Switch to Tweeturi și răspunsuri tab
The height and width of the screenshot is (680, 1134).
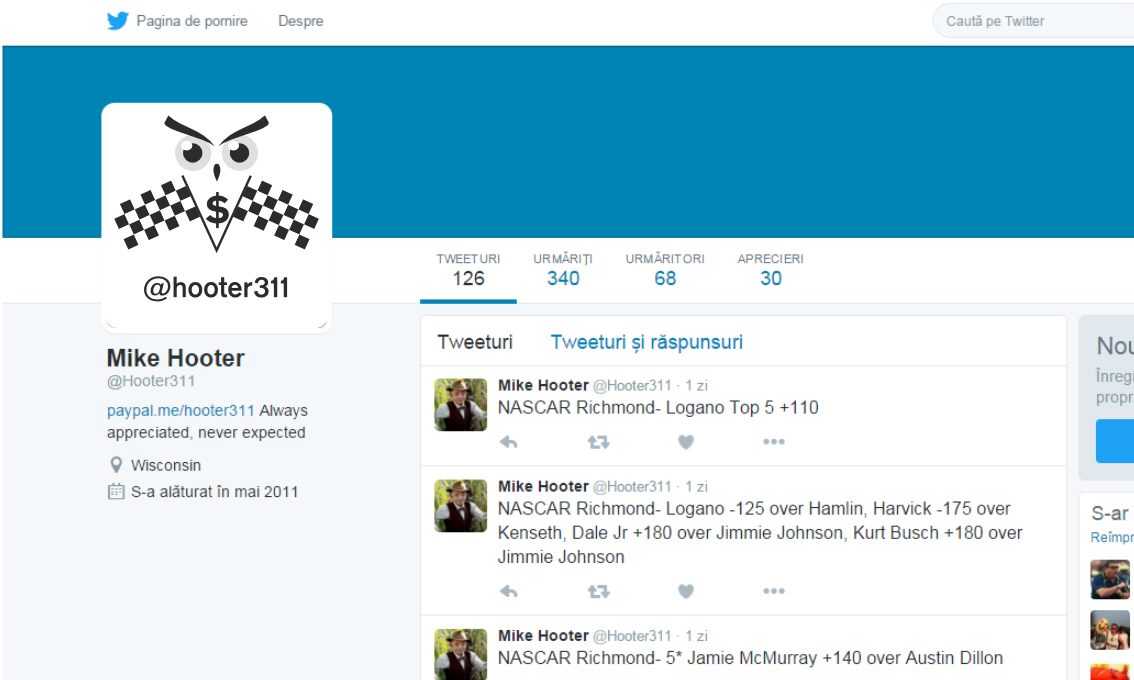pyautogui.click(x=647, y=342)
